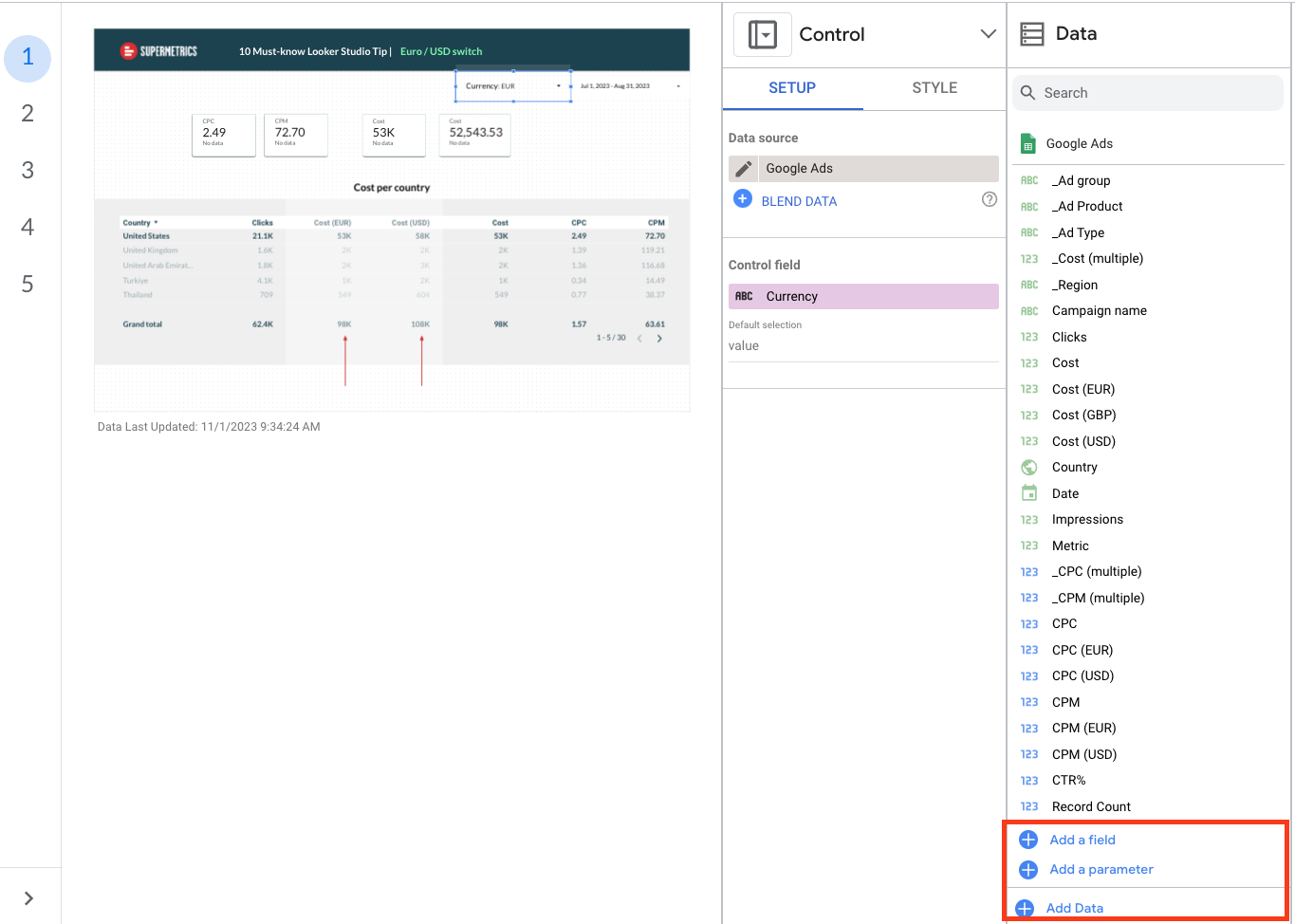Select page 3 in the page navigator
Image resolution: width=1295 pixels, height=924 pixels.
(x=28, y=170)
